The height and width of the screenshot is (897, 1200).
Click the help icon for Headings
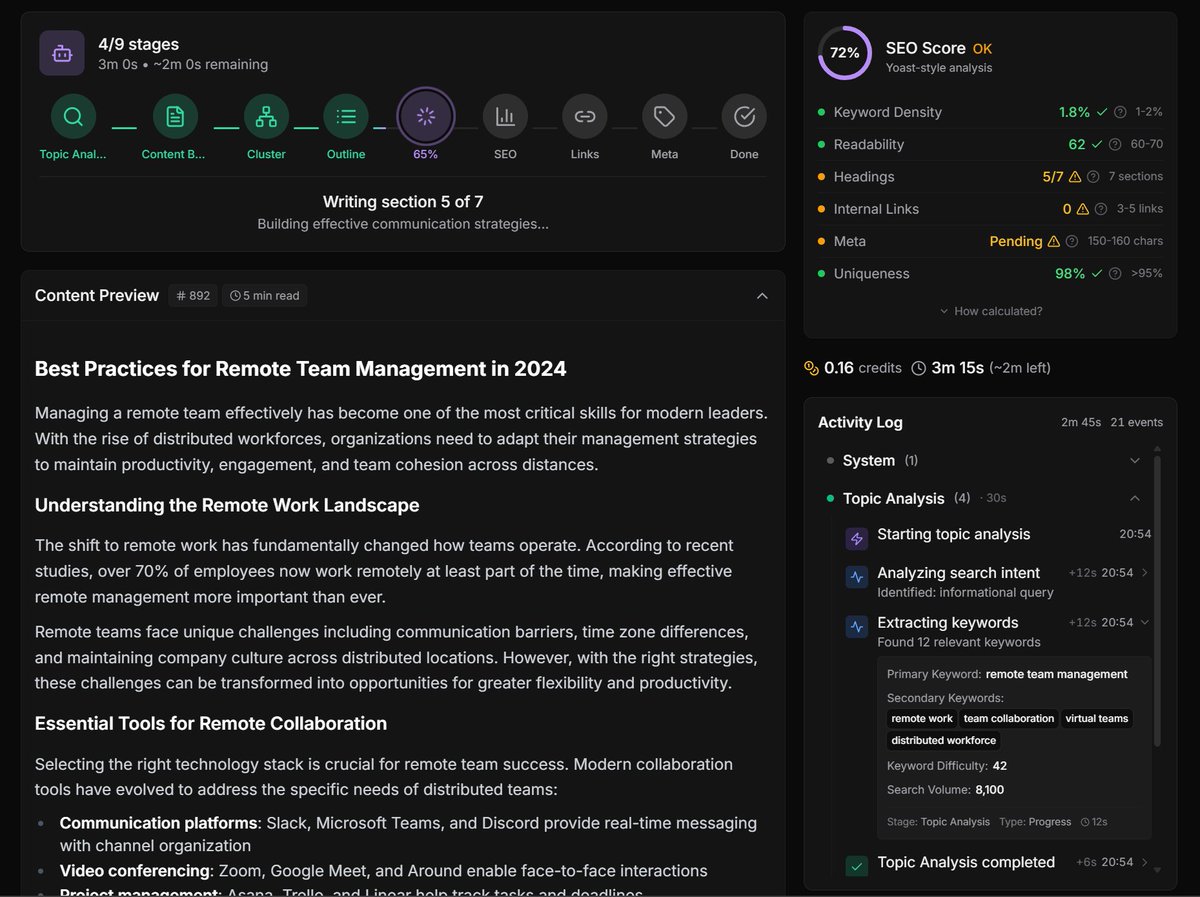[x=1093, y=177]
